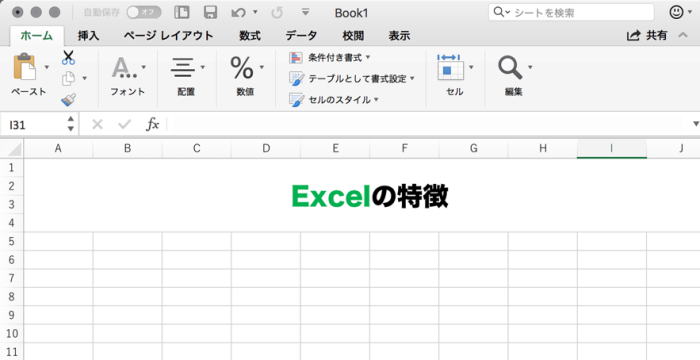Click the formula bar cancel X icon
This screenshot has width=700, height=360.
pos(97,124)
